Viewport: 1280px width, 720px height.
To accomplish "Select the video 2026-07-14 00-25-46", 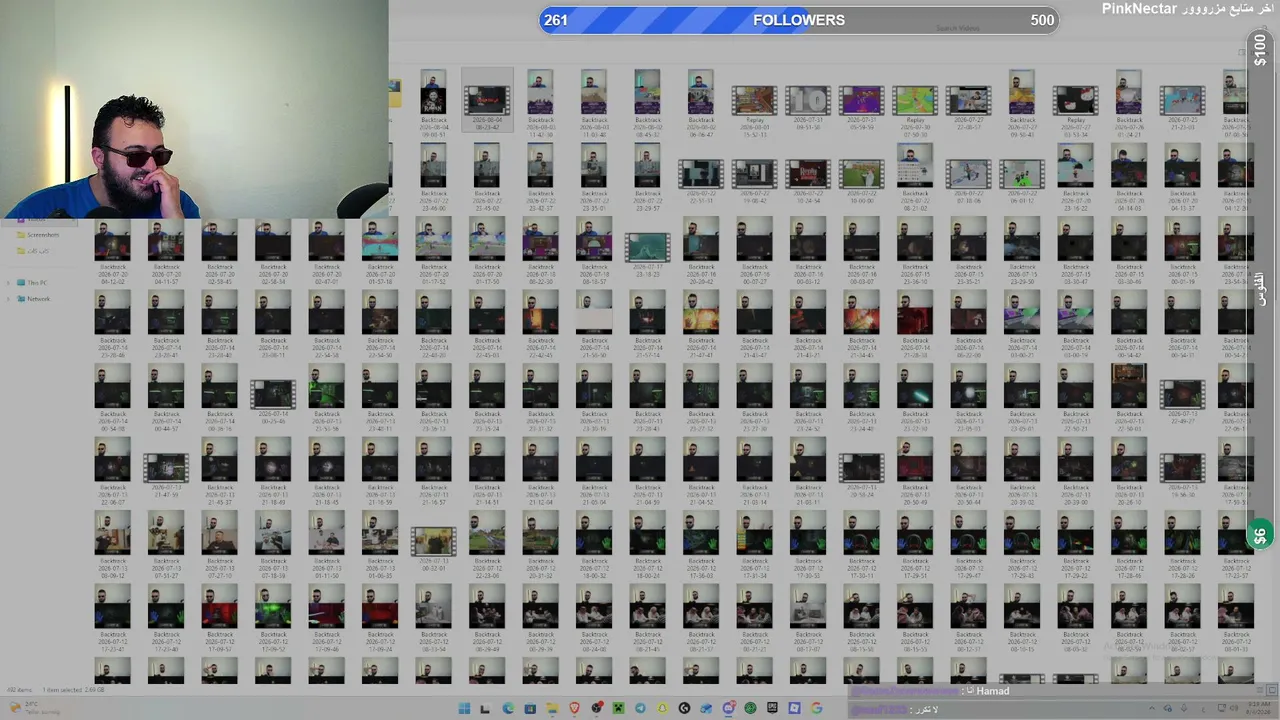I will 273,402.
